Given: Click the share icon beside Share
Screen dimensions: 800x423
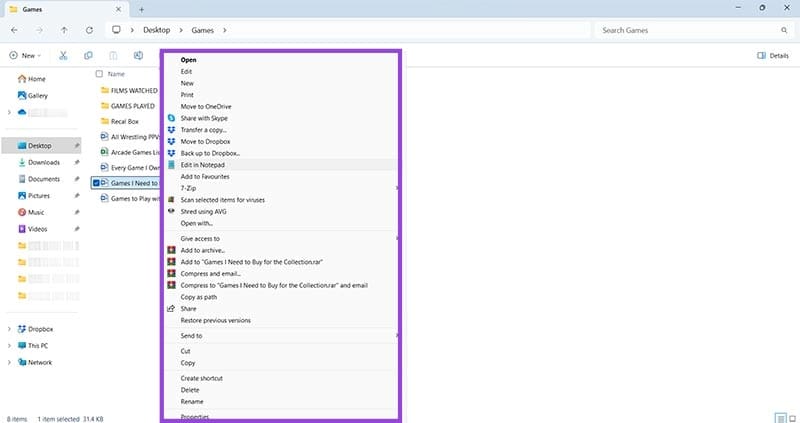Looking at the screenshot, I should (171, 309).
